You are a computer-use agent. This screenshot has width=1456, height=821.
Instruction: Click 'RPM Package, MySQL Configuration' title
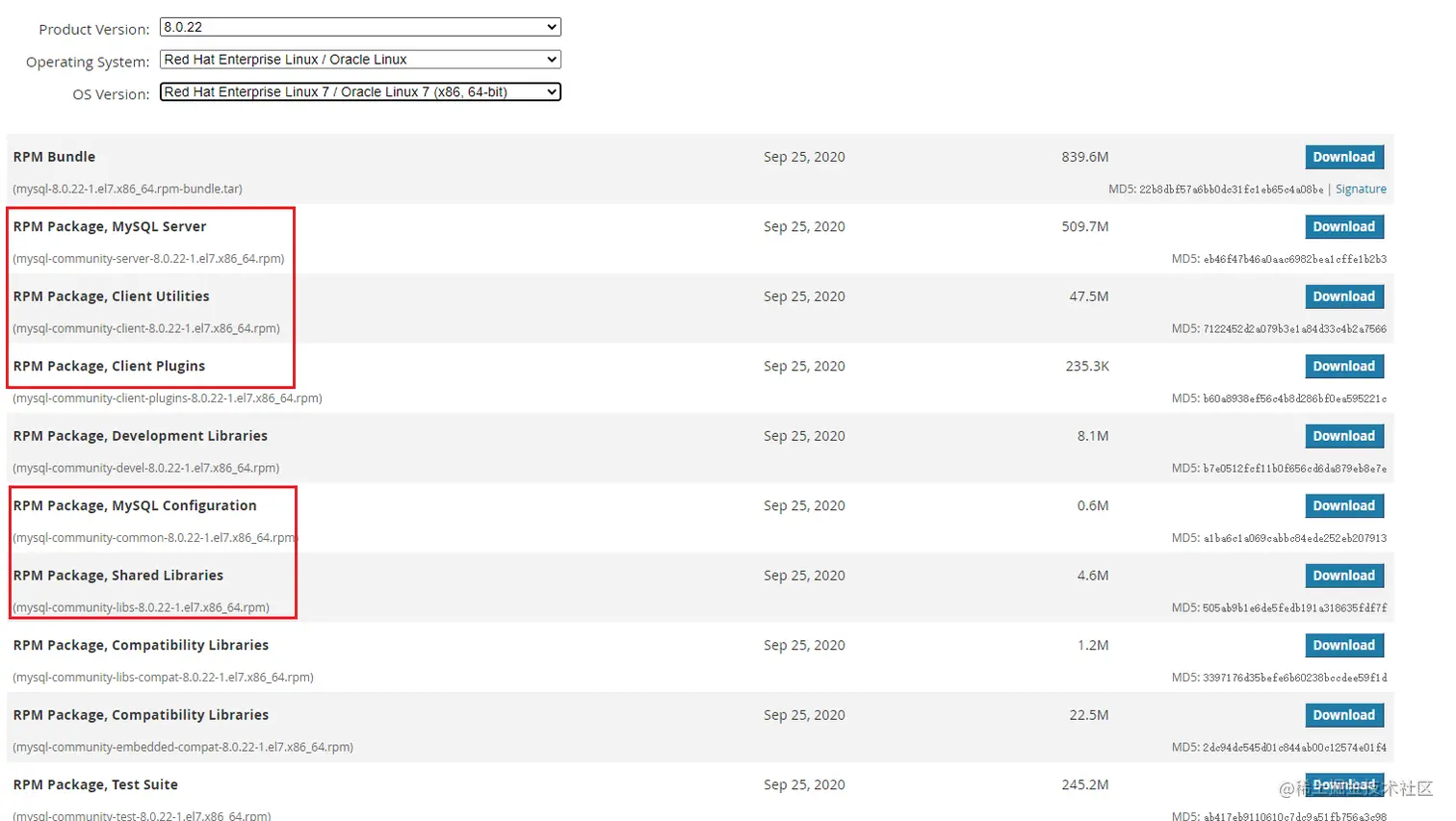tap(135, 506)
